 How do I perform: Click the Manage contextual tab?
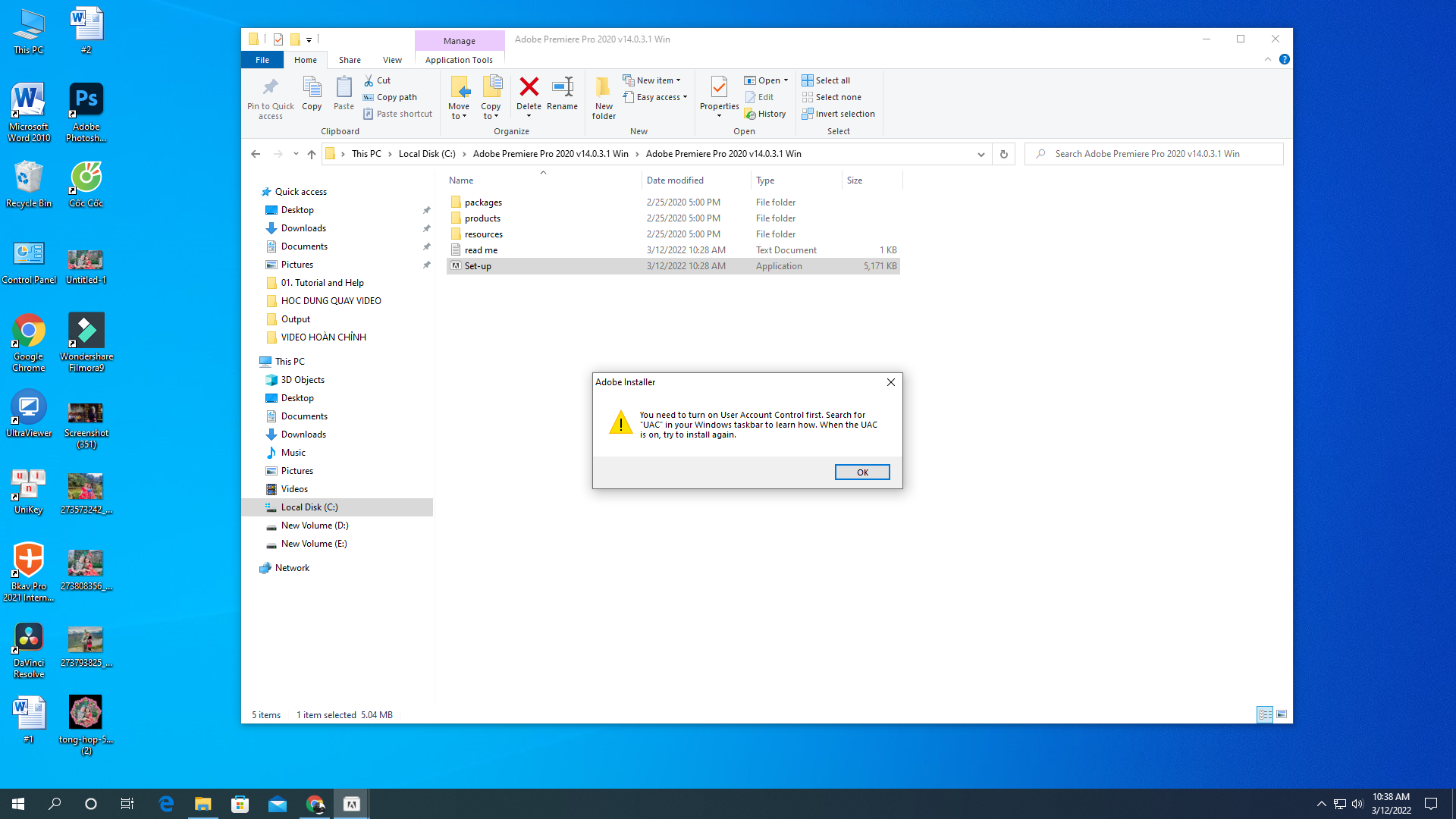click(460, 41)
